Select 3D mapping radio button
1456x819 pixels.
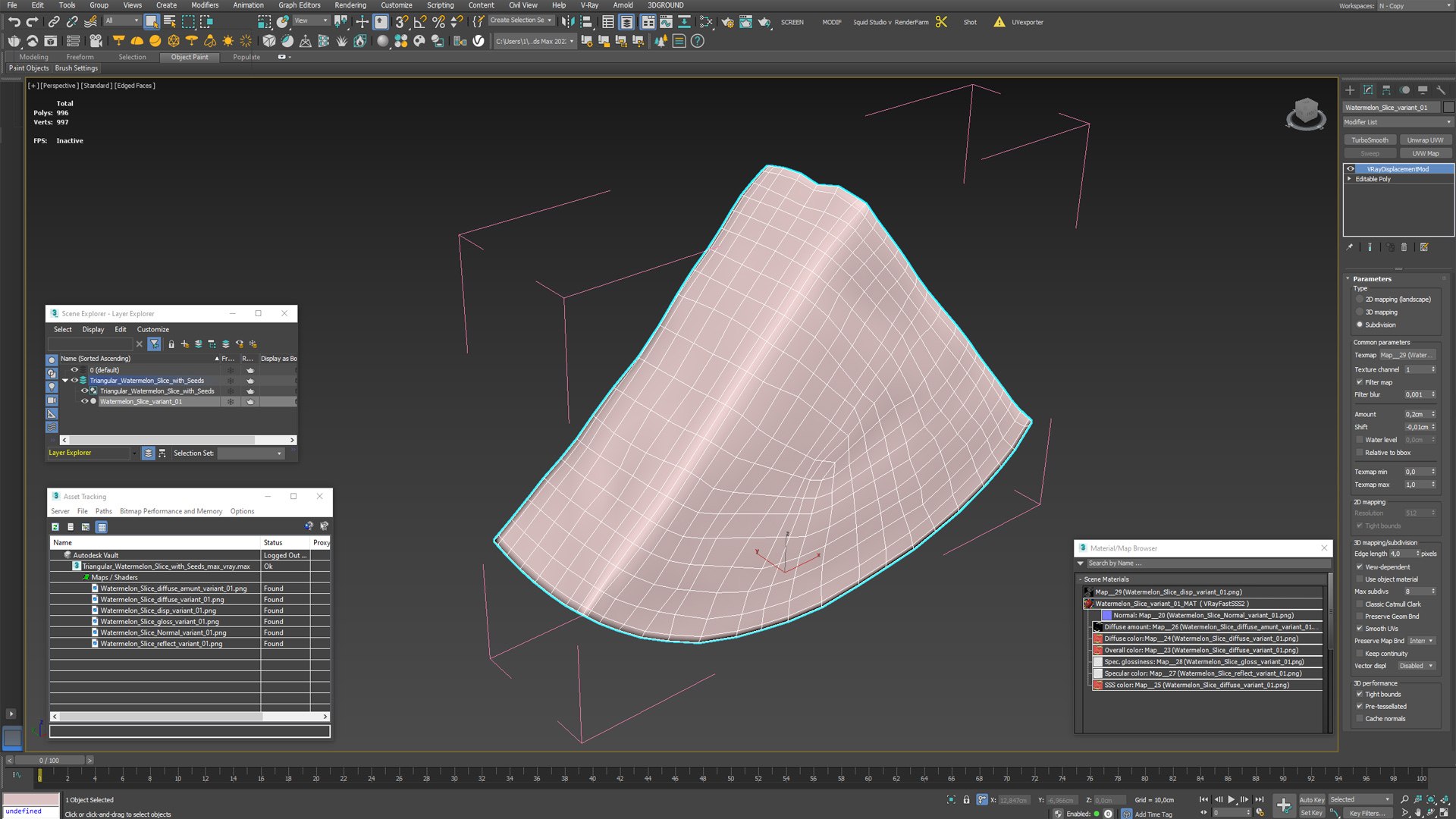pos(1360,312)
